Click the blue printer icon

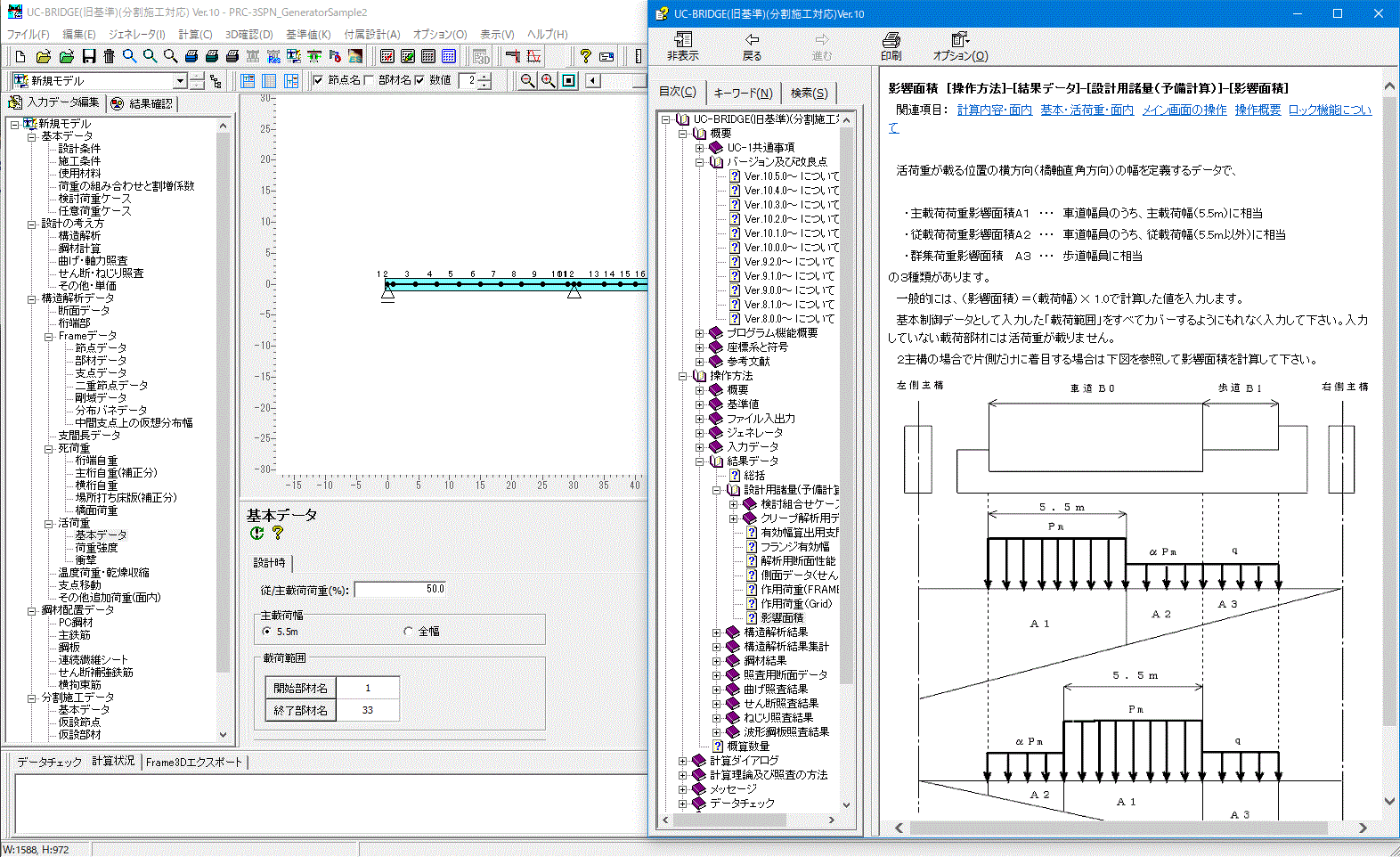point(191,56)
